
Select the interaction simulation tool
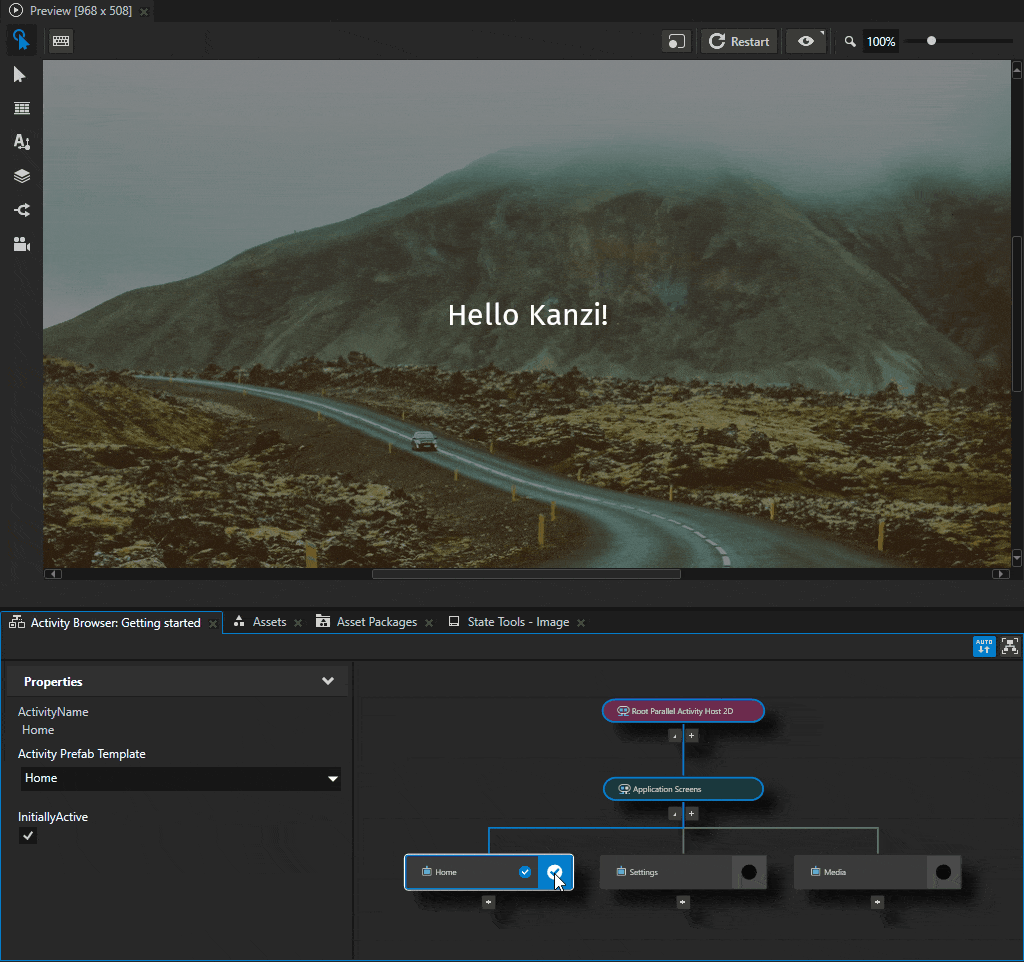[x=21, y=40]
